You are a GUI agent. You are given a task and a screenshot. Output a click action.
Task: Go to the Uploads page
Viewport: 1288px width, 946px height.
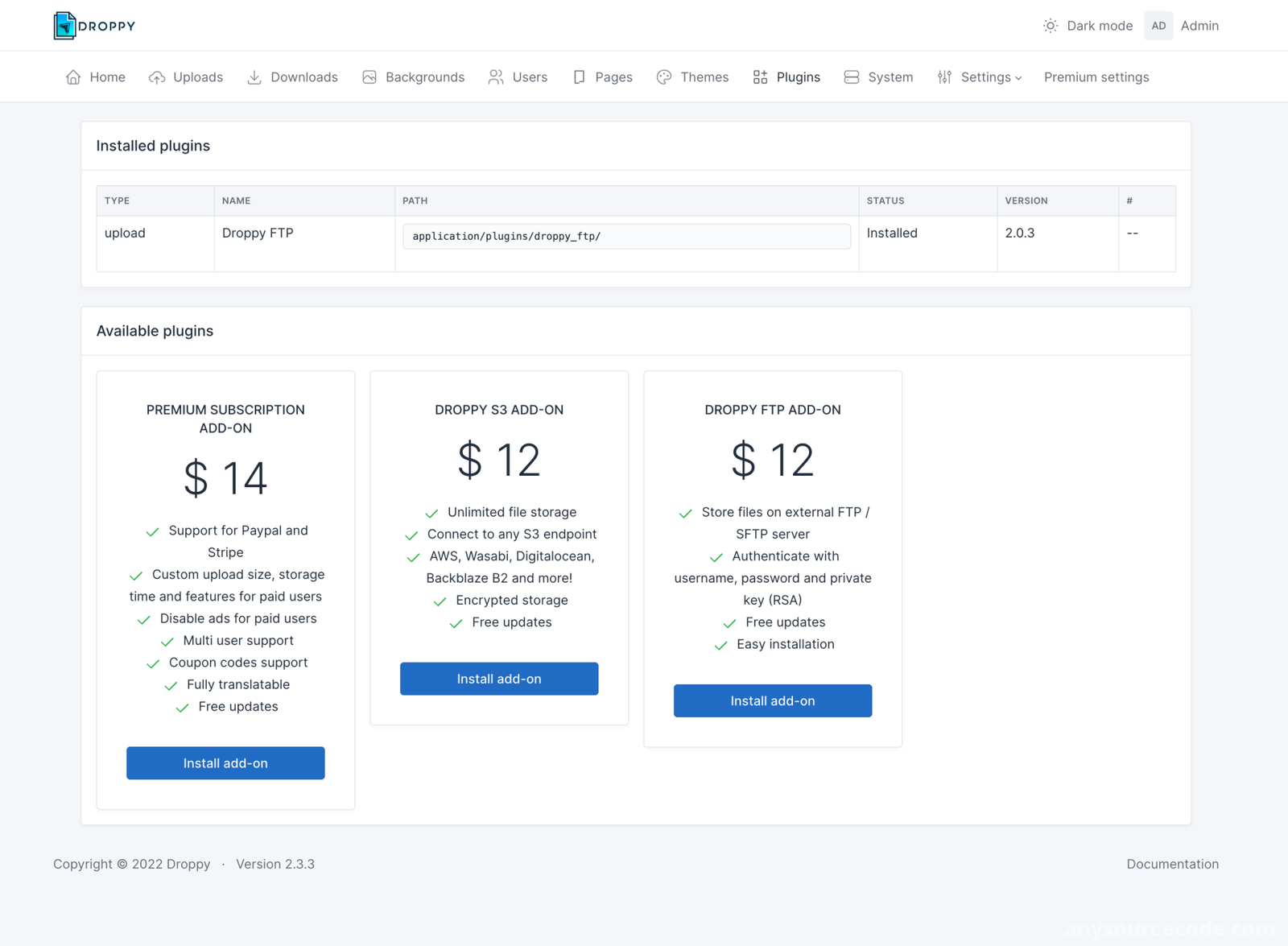coord(186,77)
